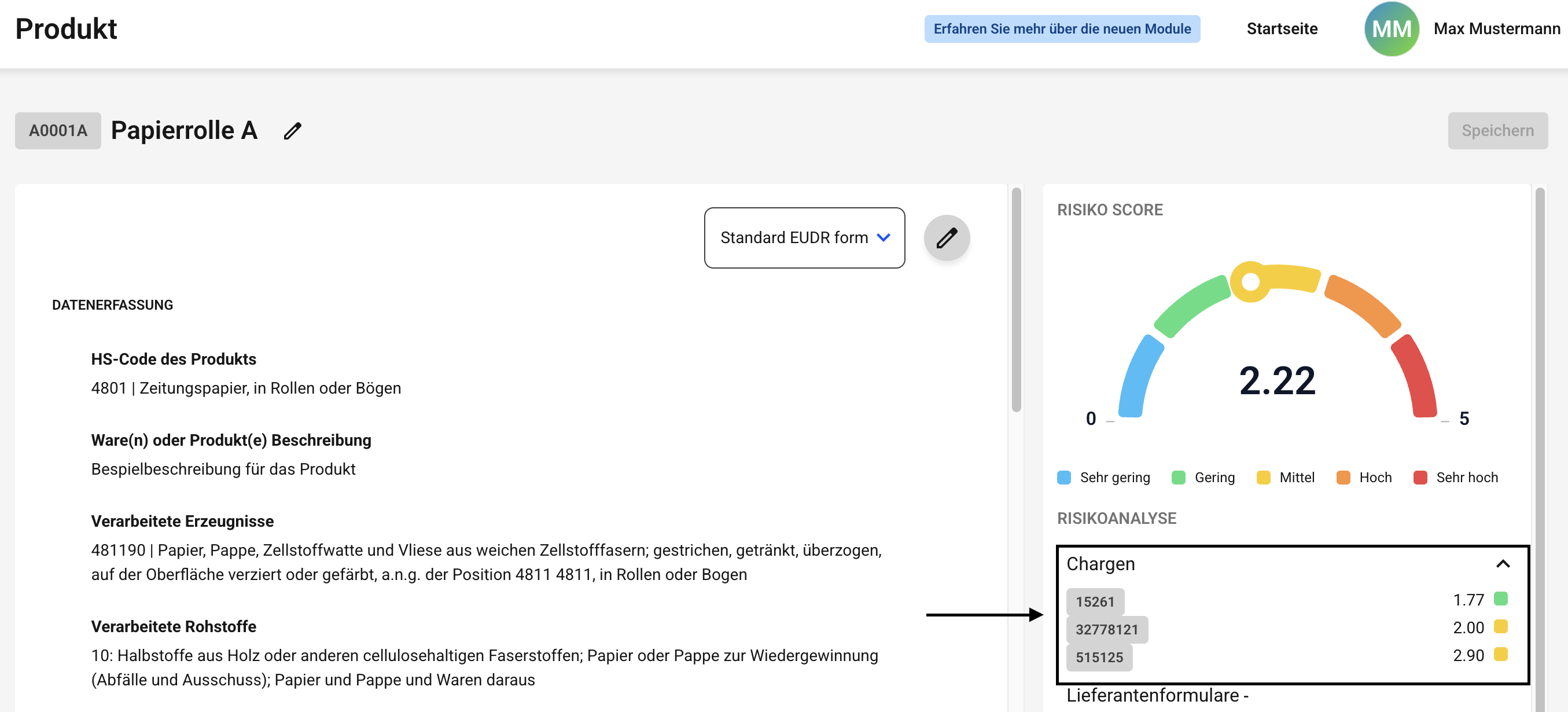This screenshot has height=712, width=1568.
Task: Go to Startseite
Action: click(1281, 28)
